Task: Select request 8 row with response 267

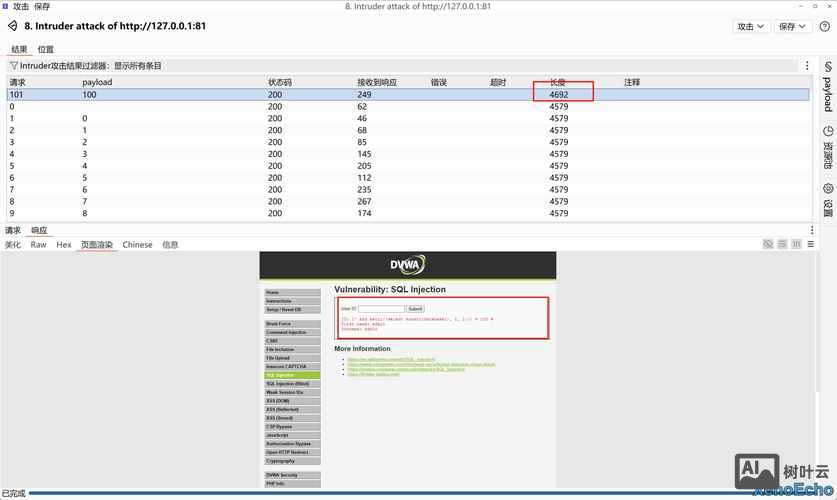Action: tap(408, 201)
